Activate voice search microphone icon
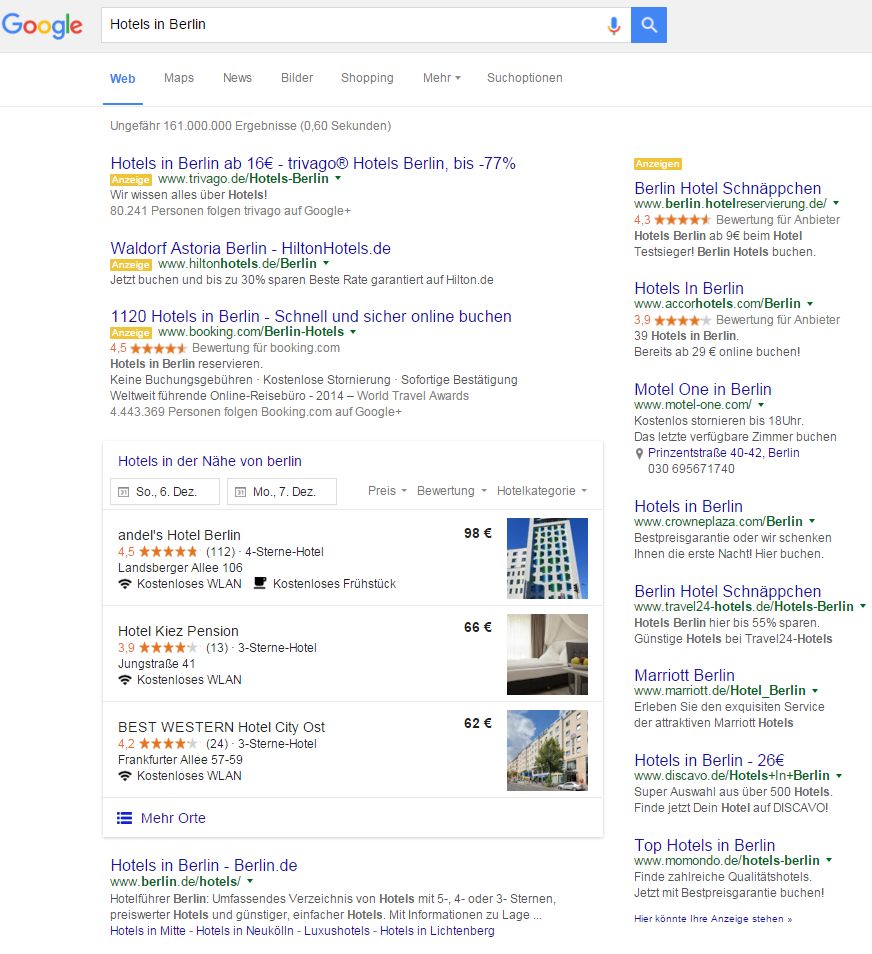872x954 pixels. [x=614, y=26]
